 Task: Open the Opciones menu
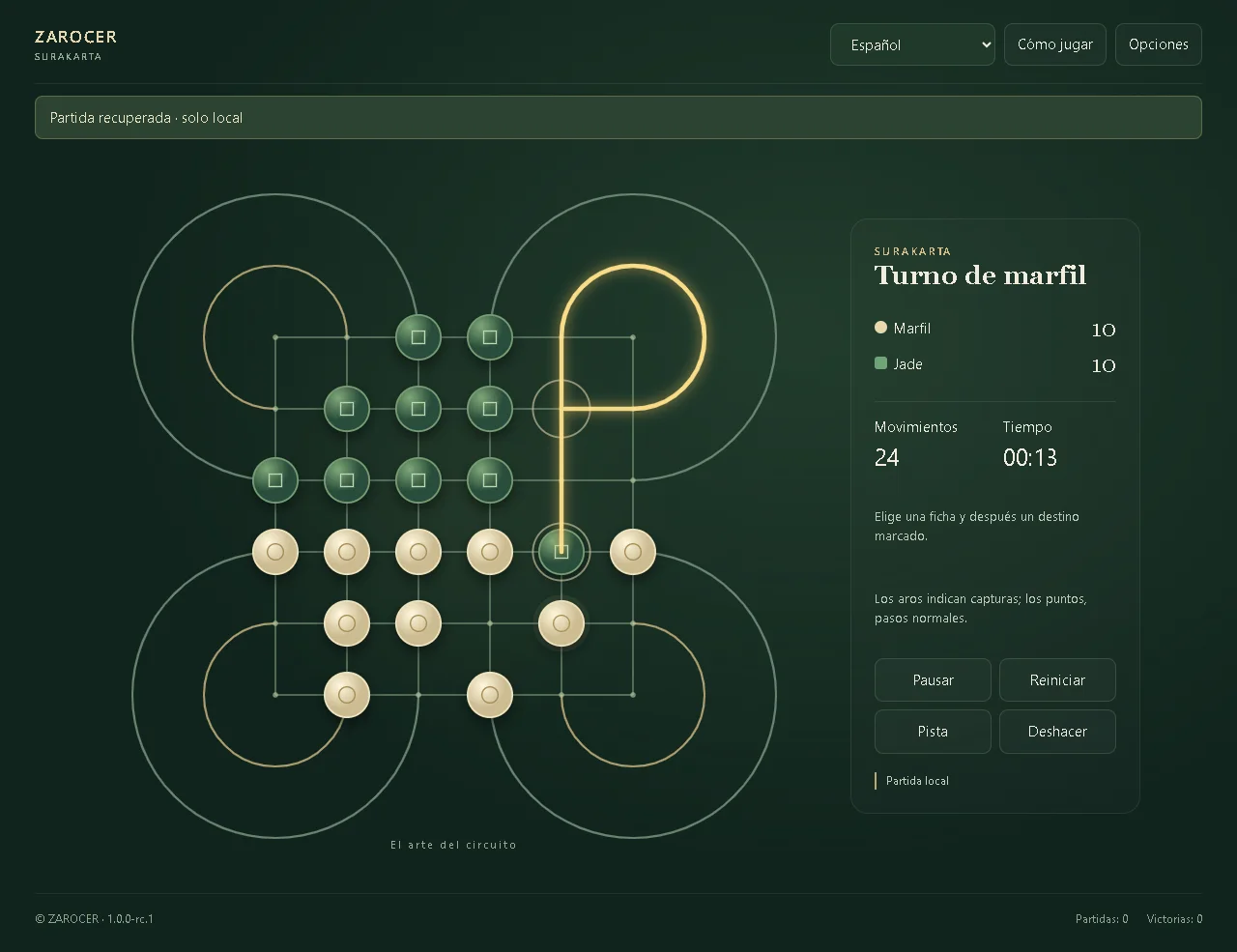pyautogui.click(x=1159, y=44)
